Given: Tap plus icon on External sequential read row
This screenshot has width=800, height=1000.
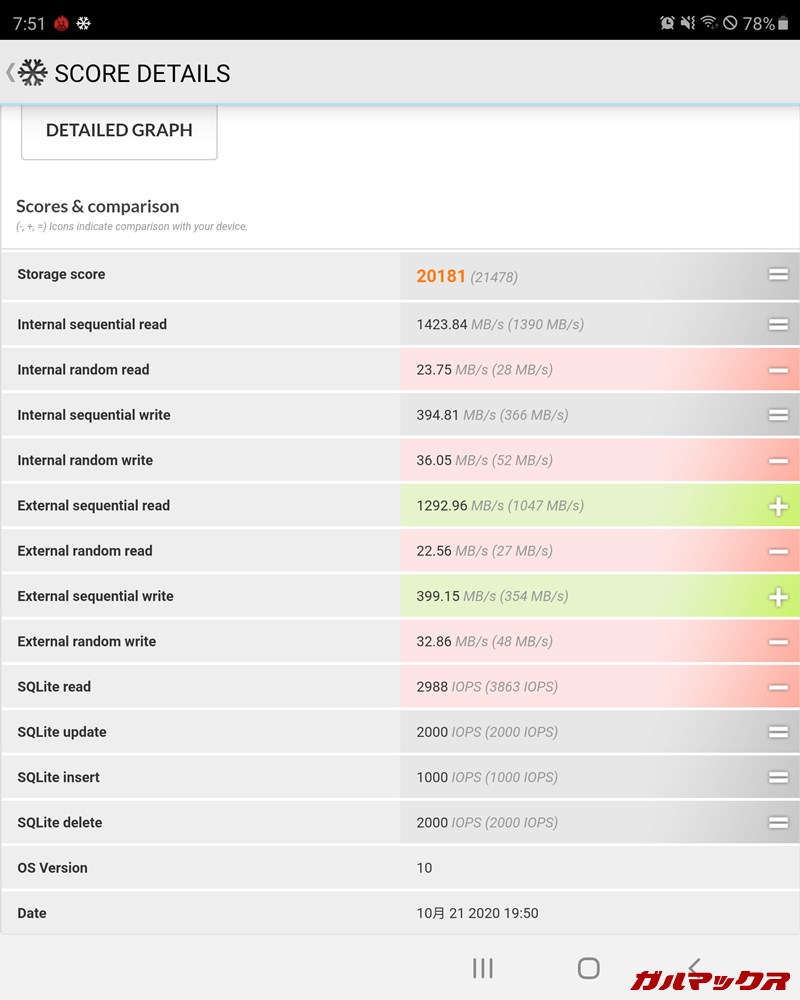Looking at the screenshot, I should pyautogui.click(x=778, y=506).
